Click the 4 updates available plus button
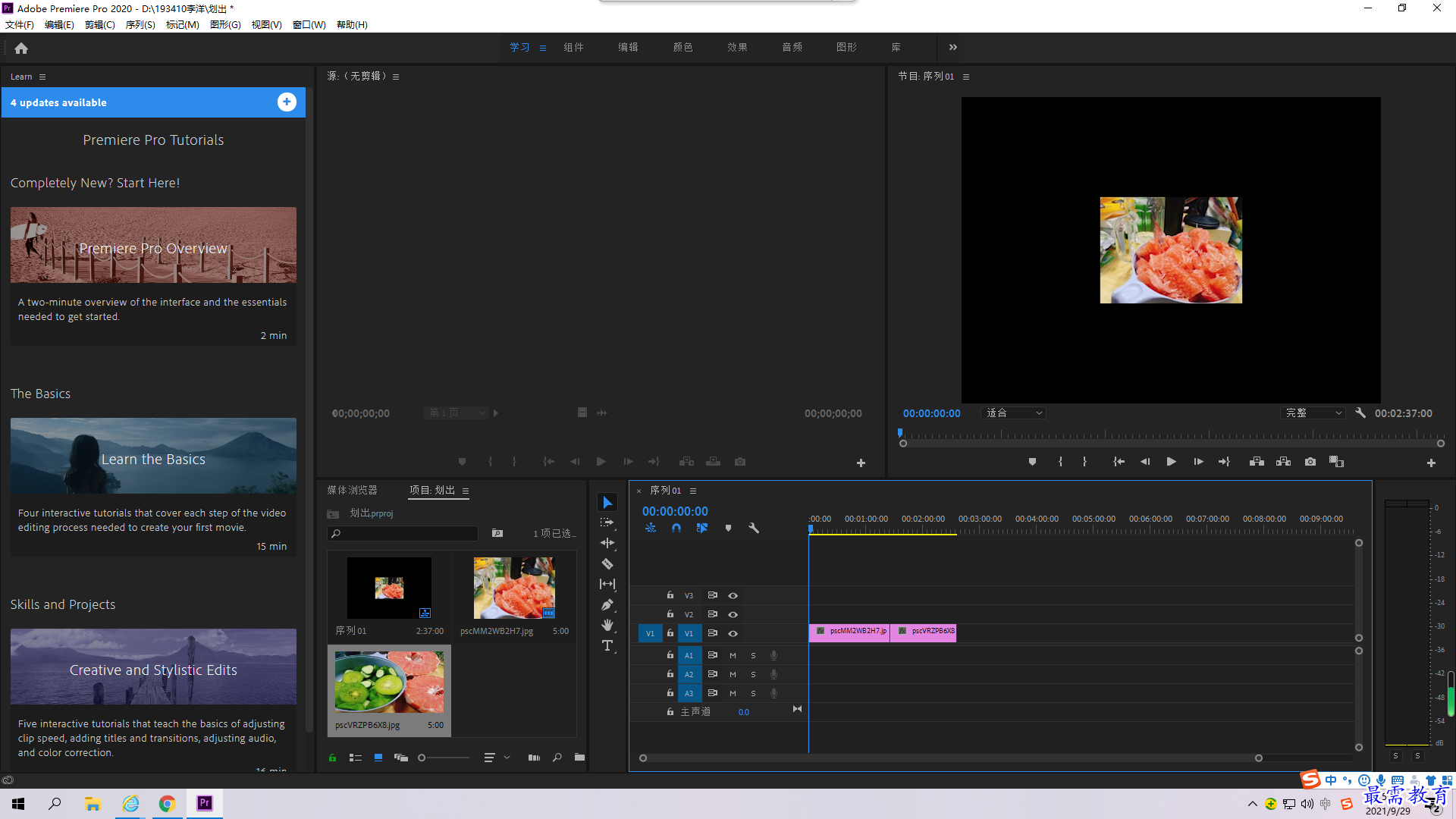 click(x=287, y=102)
